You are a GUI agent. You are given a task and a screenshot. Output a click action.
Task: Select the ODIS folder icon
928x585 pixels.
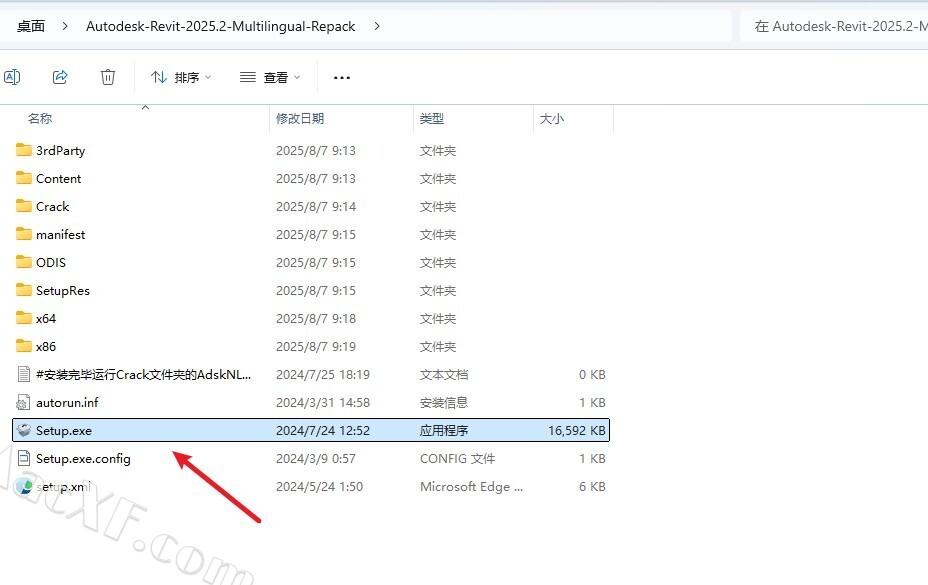pyautogui.click(x=24, y=262)
